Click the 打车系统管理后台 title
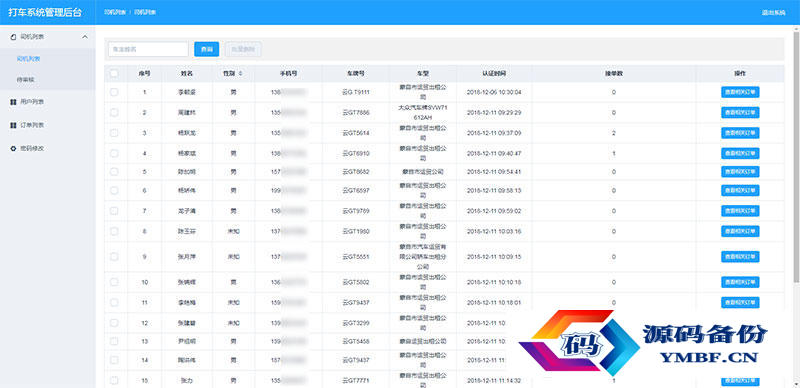800x388 pixels. [x=44, y=12]
